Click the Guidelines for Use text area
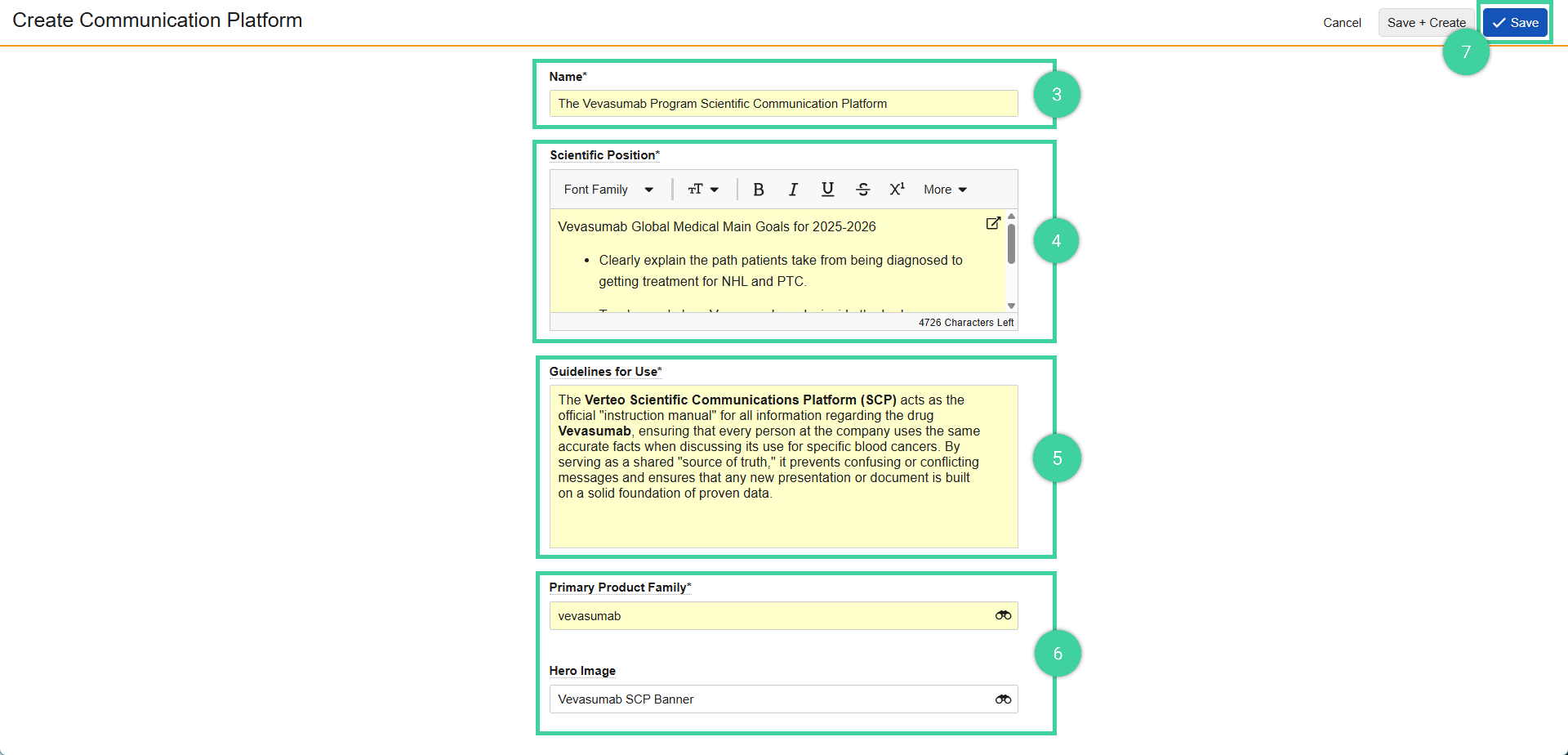1568x755 pixels. click(782, 466)
